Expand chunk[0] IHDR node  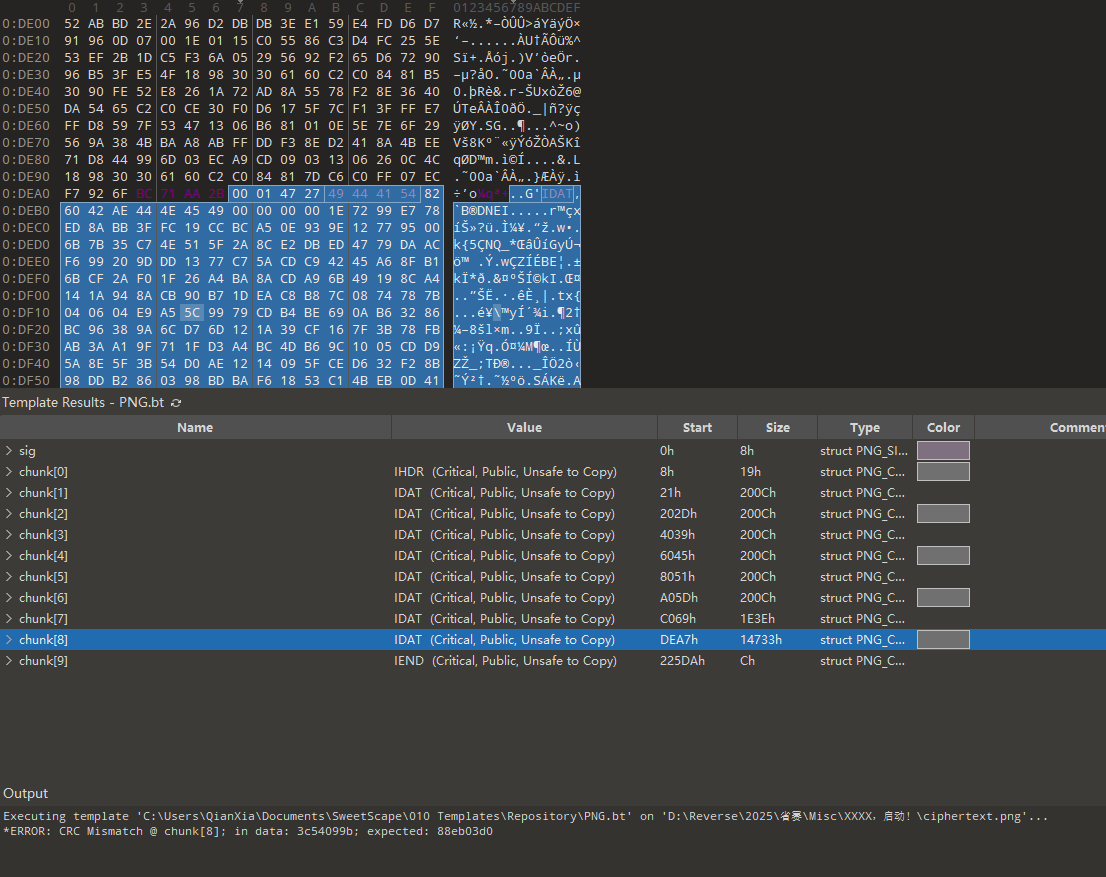10,472
